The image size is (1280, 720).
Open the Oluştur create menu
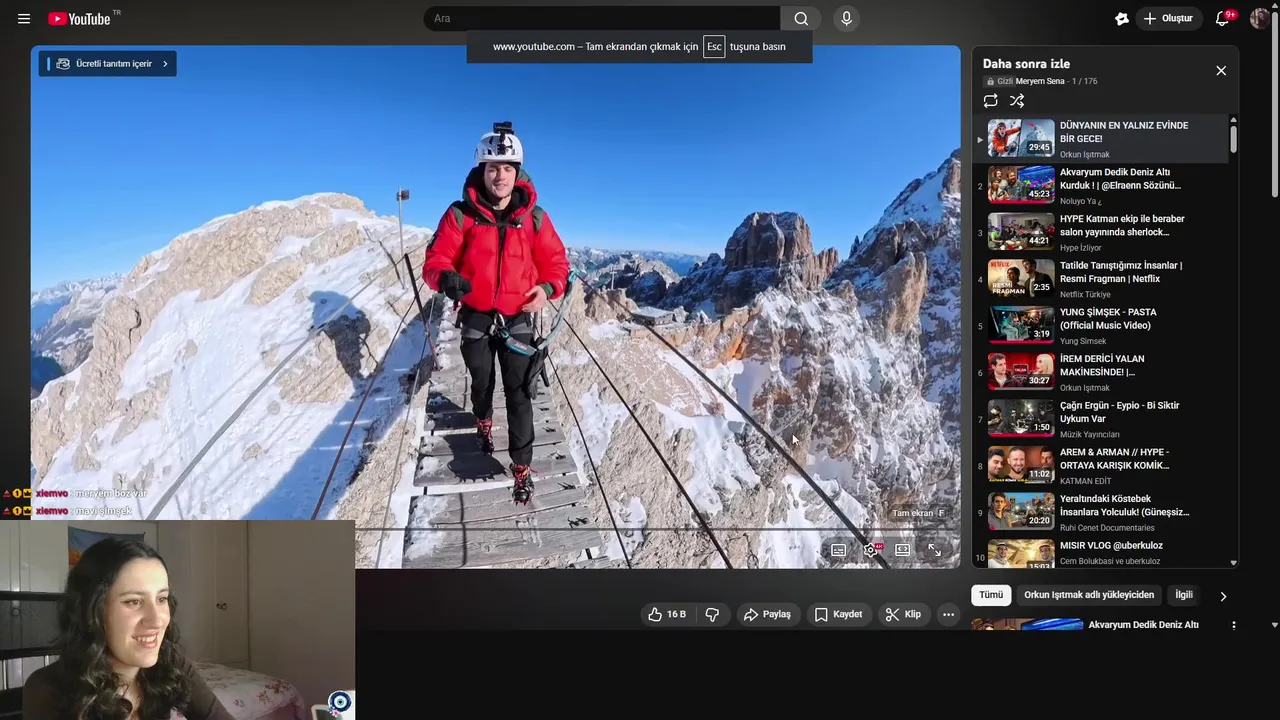click(x=1168, y=18)
